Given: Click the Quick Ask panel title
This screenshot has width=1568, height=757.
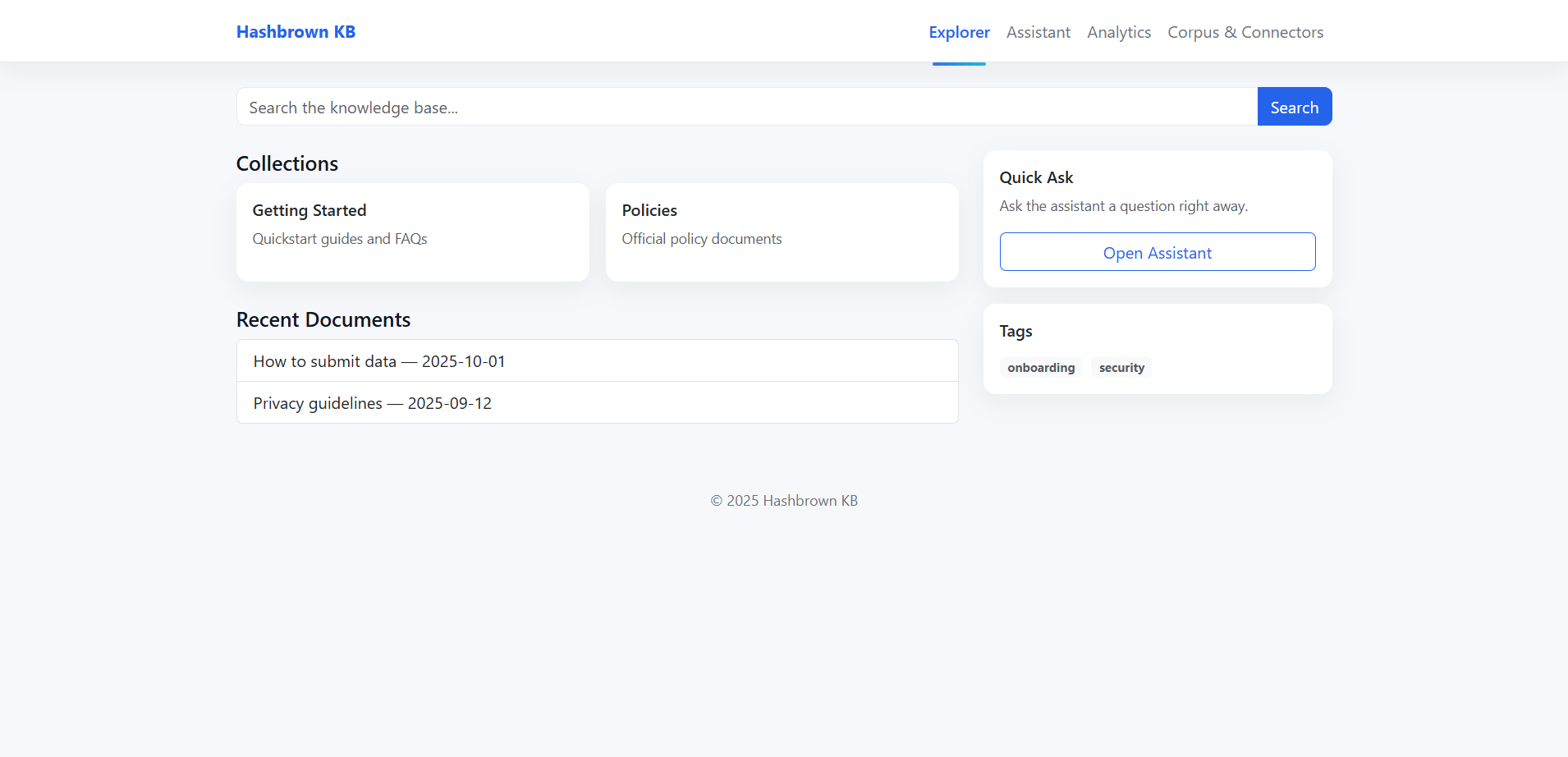Looking at the screenshot, I should (1035, 177).
